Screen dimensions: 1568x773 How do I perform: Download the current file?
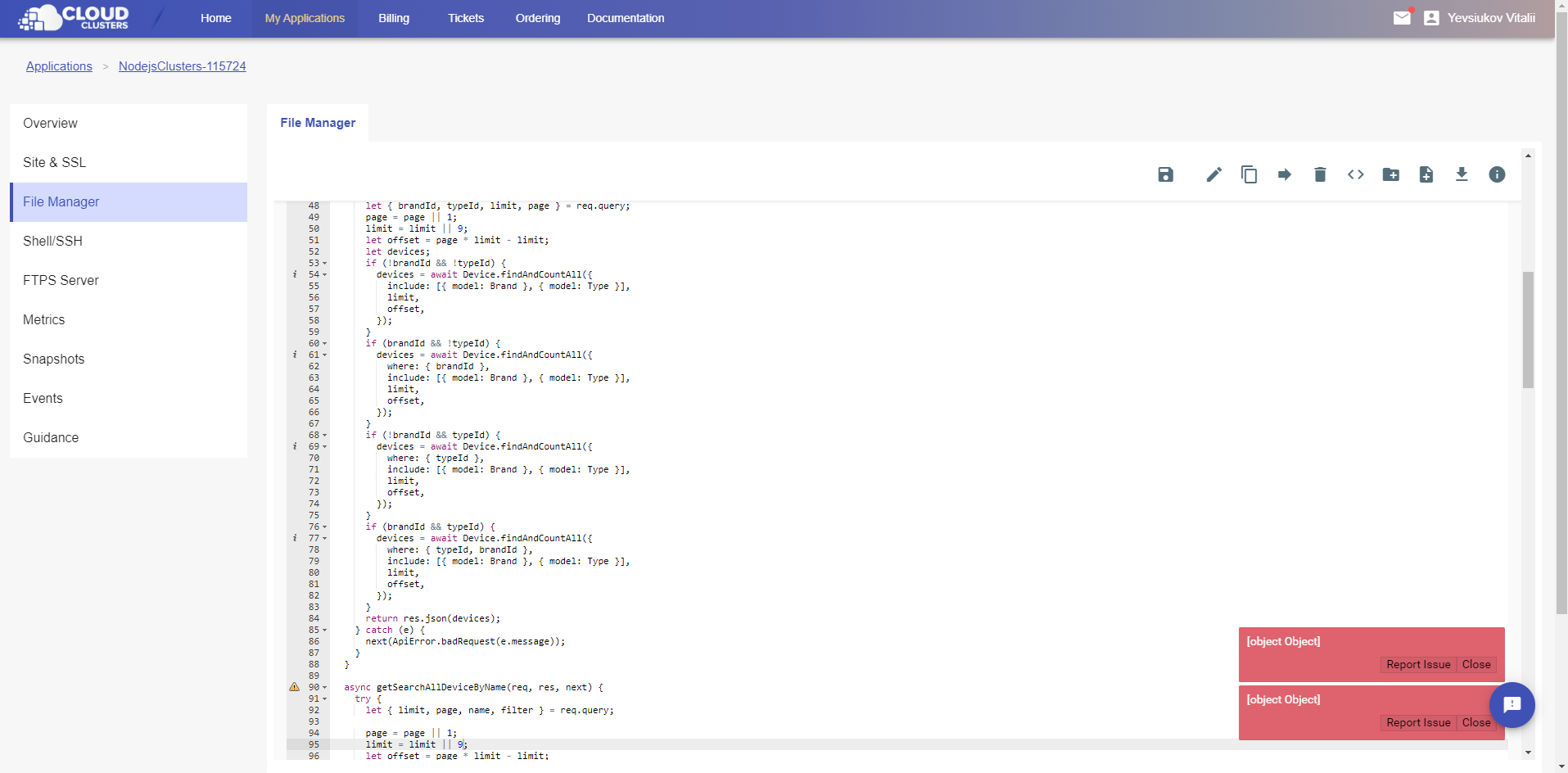click(x=1462, y=174)
